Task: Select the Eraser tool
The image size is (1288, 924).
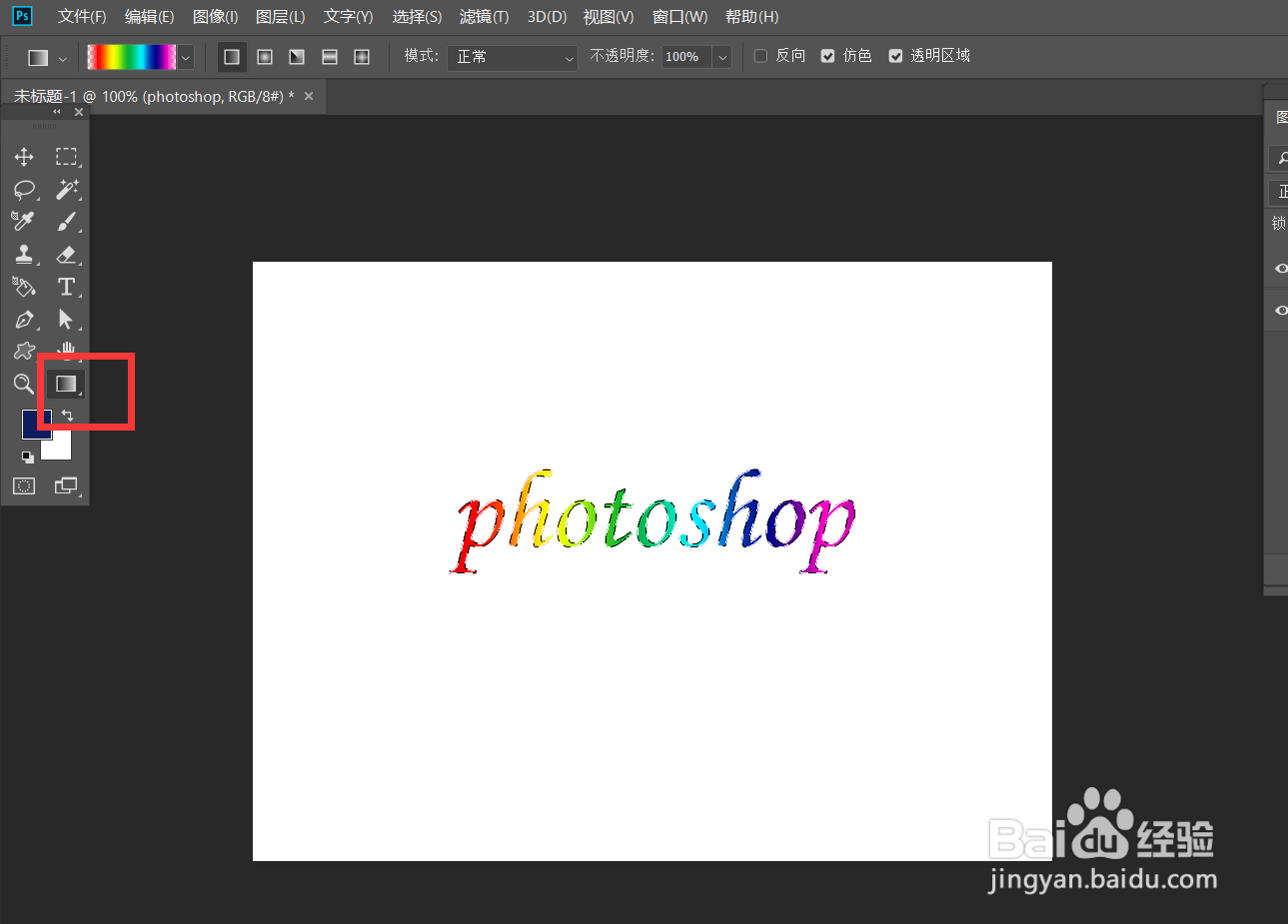Action: point(66,255)
